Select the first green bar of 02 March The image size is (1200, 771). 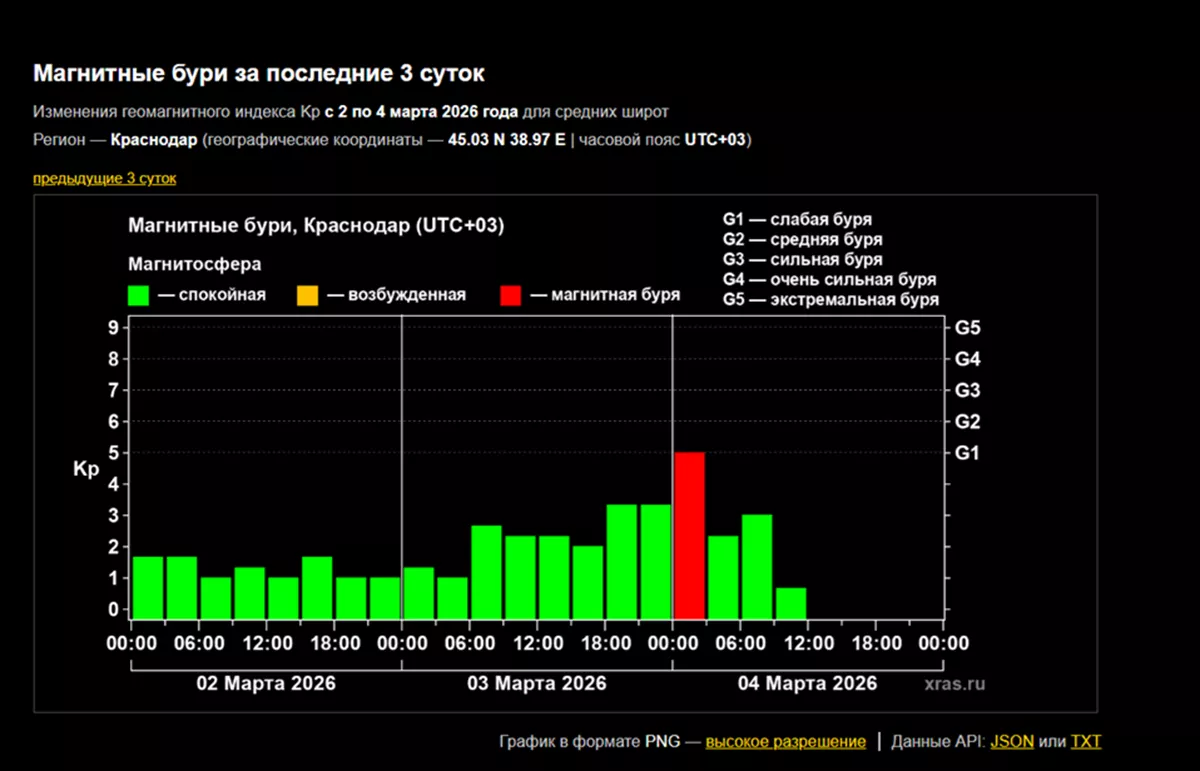click(x=148, y=588)
